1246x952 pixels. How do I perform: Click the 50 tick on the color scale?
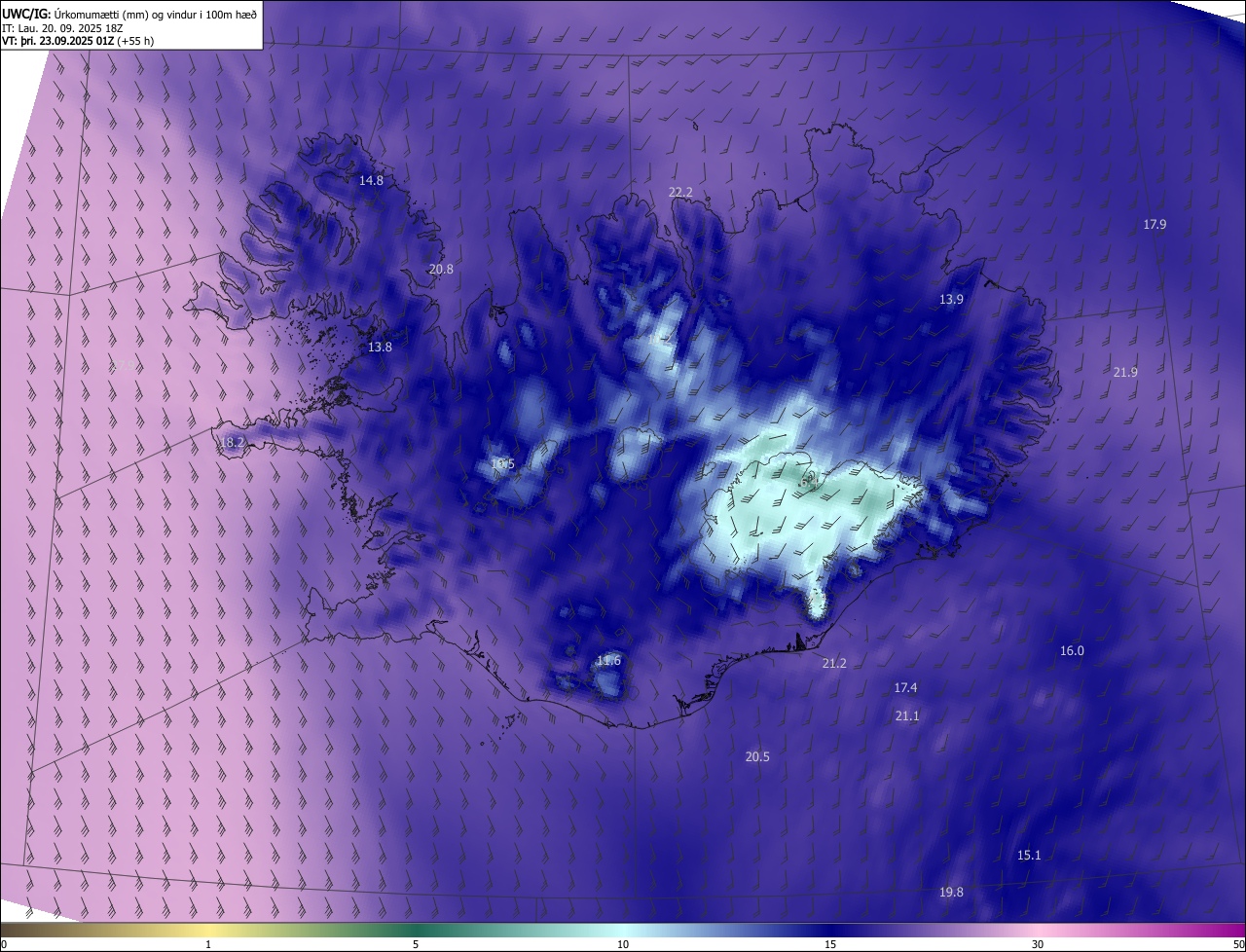[x=1238, y=944]
